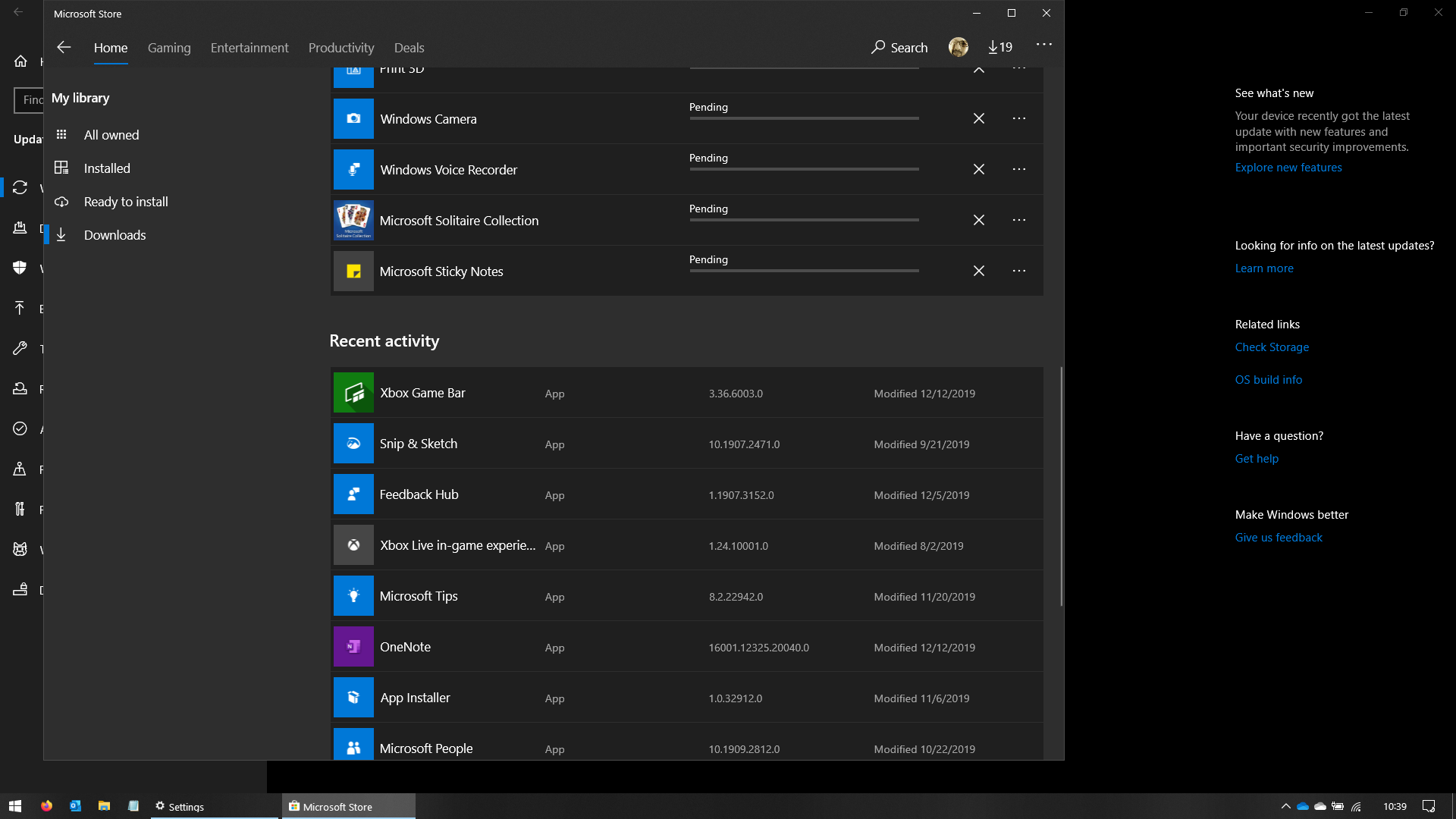Viewport: 1456px width, 819px height.
Task: Open the Search in Microsoft Store
Action: (899, 47)
